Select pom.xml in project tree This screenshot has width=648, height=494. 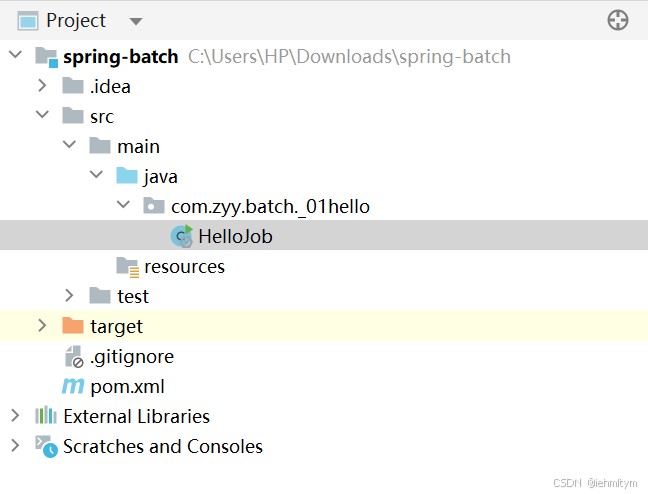127,386
